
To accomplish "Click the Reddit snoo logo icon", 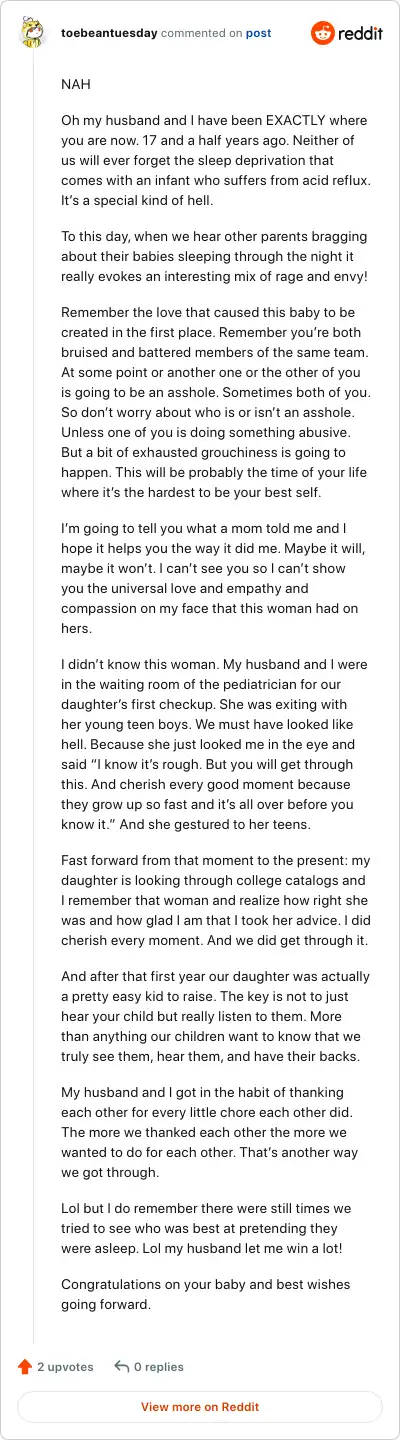I will tap(323, 33).
